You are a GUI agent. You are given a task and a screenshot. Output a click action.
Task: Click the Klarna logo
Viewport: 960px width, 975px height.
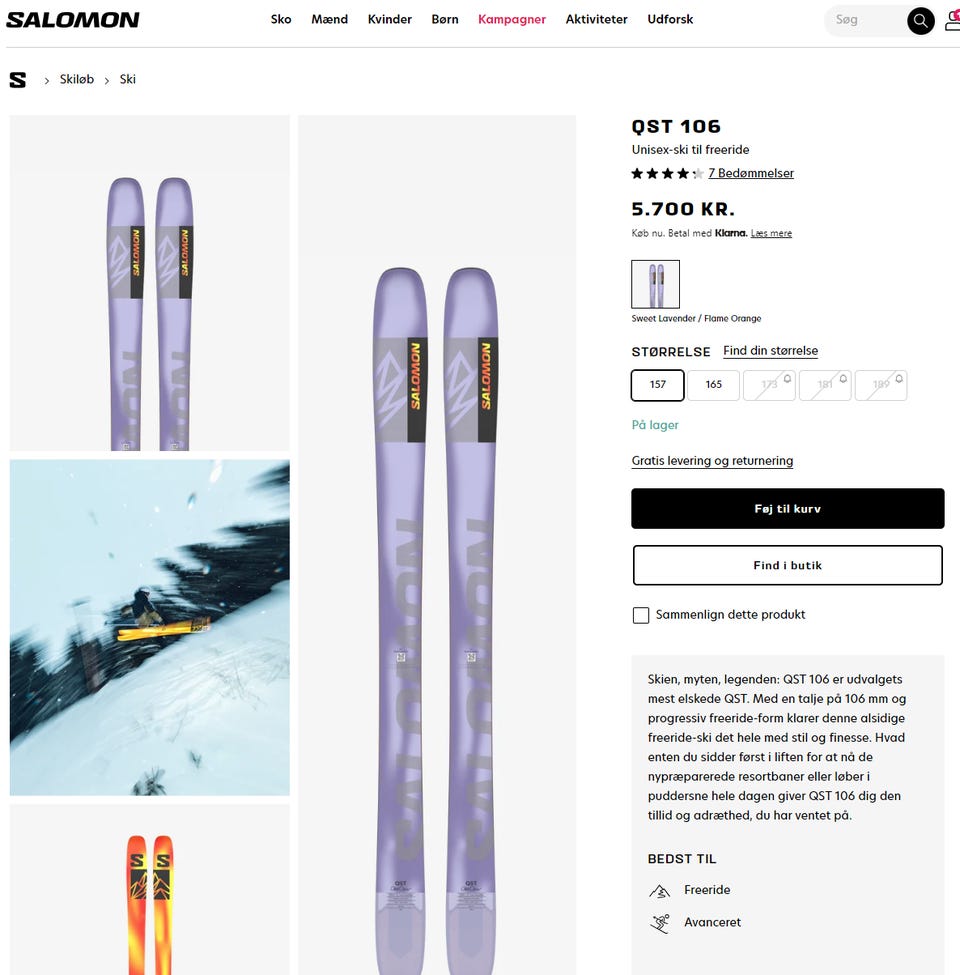(x=730, y=233)
